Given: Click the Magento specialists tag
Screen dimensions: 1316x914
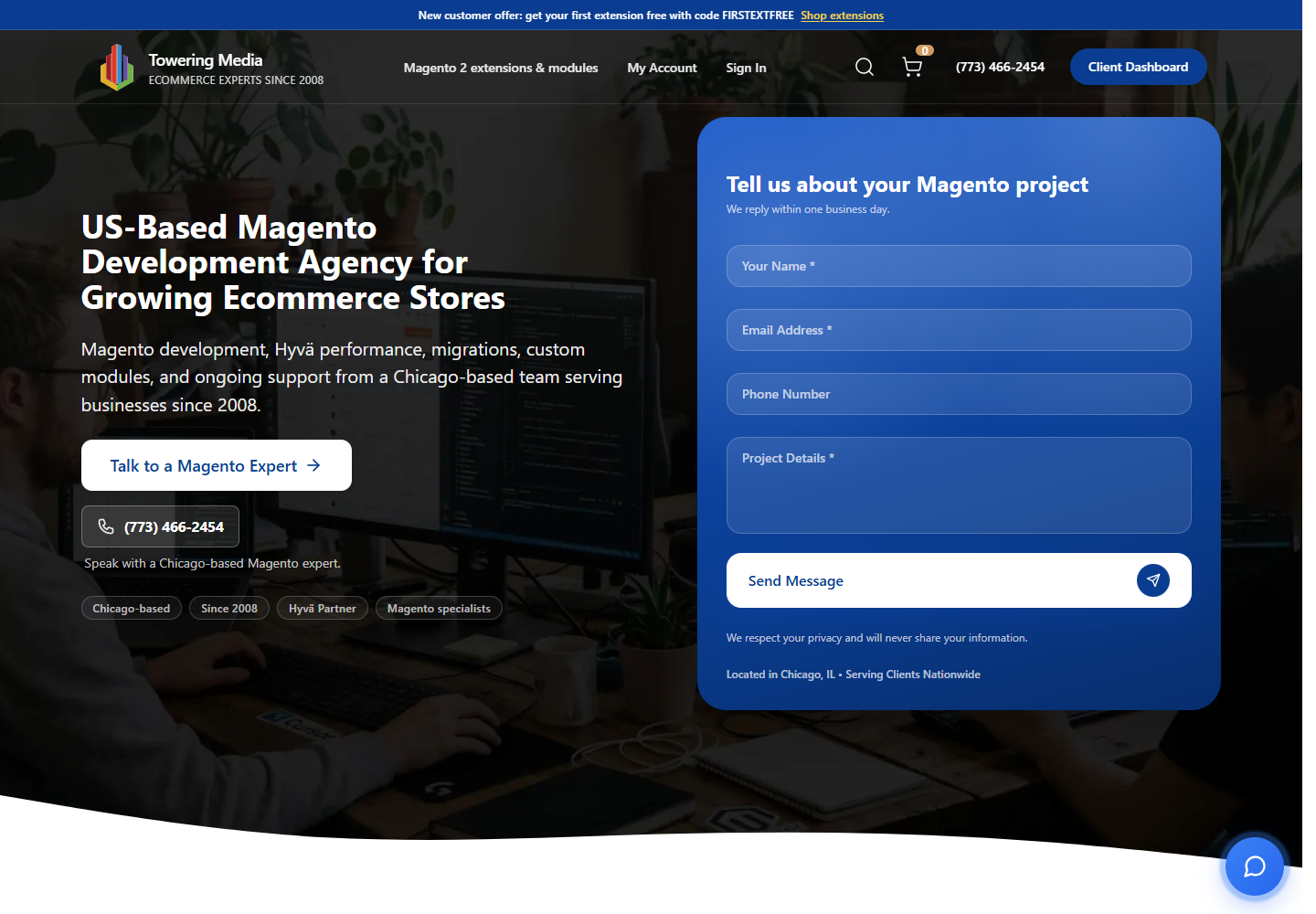Looking at the screenshot, I should pyautogui.click(x=439, y=609).
